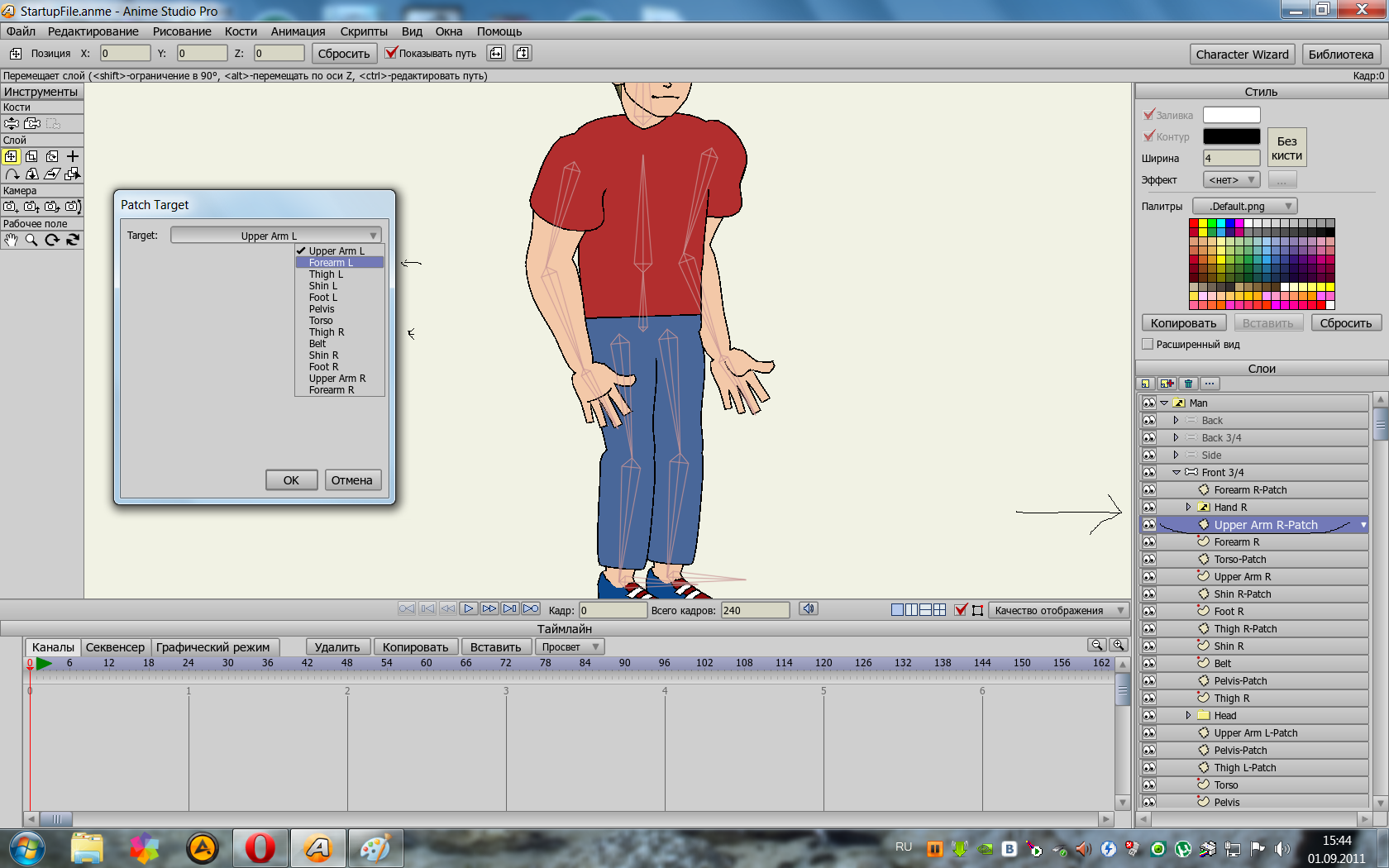This screenshot has height=868, width=1389.
Task: Open the Качество отображения dropdown
Action: [x=1058, y=610]
